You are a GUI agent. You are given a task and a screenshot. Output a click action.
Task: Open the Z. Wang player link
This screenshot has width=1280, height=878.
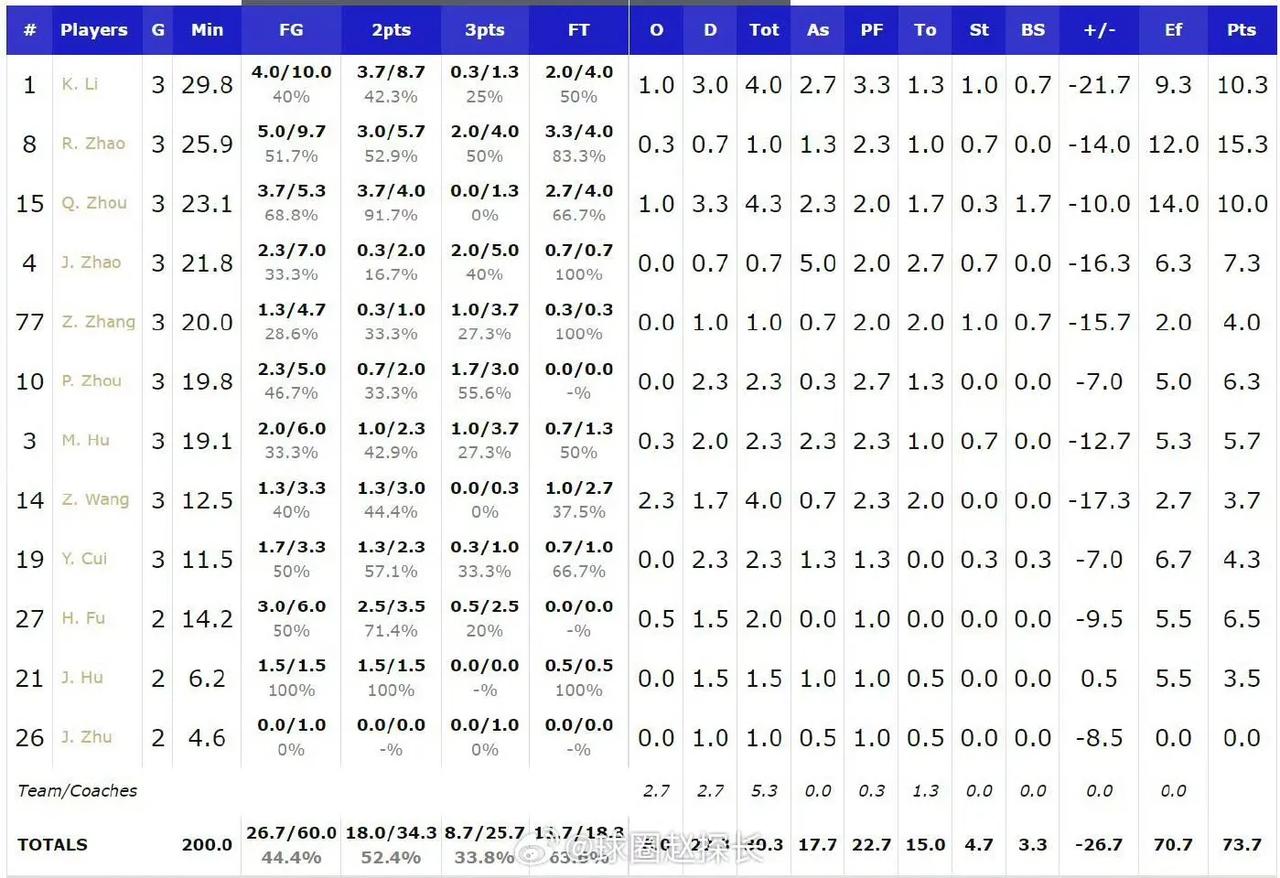point(95,500)
